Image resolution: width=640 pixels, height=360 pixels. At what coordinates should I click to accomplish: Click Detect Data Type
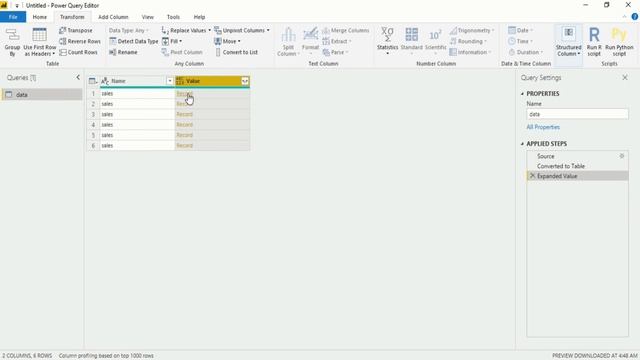point(134,41)
